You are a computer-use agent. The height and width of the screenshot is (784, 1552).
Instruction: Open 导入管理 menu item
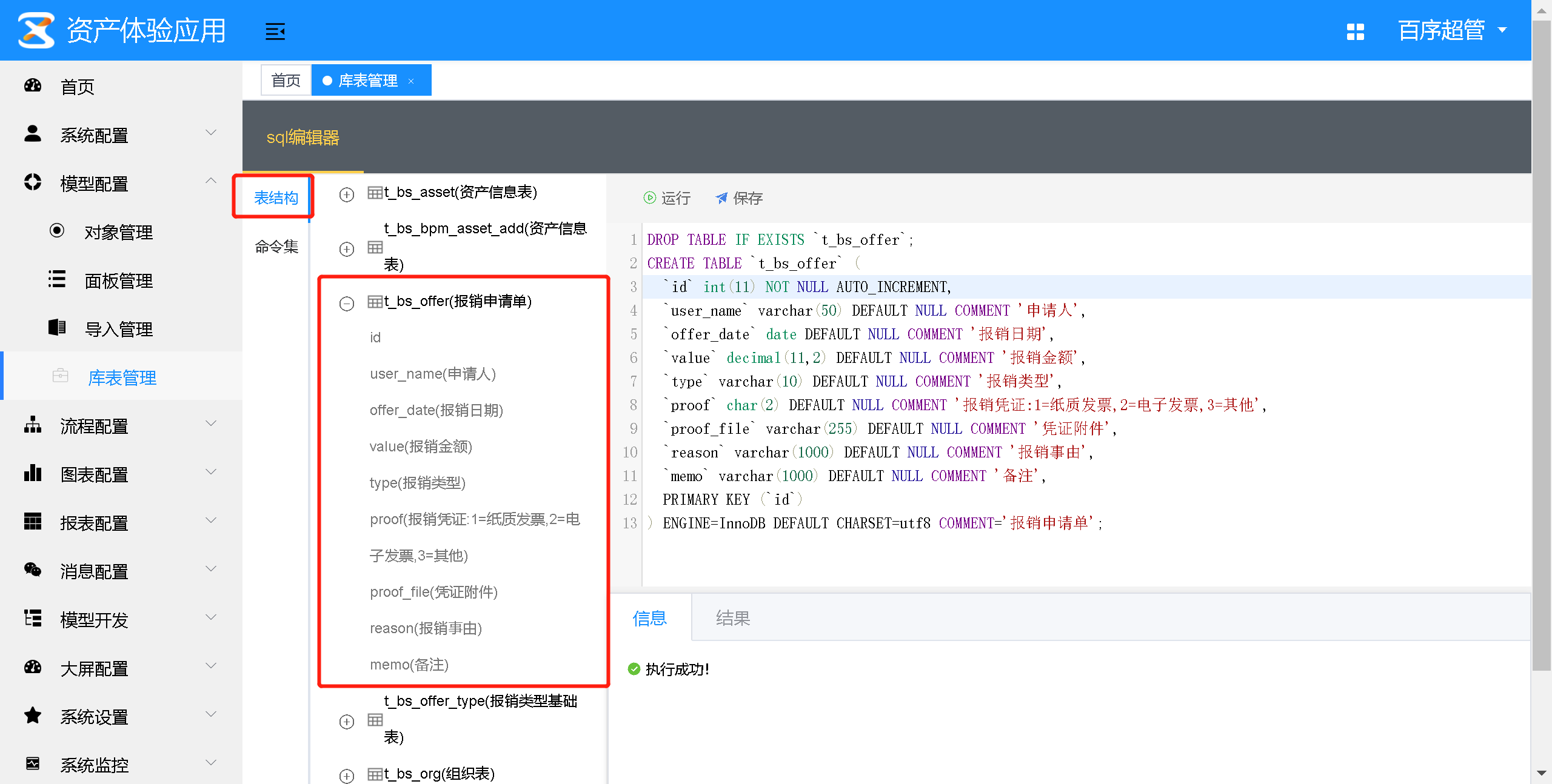pyautogui.click(x=121, y=328)
